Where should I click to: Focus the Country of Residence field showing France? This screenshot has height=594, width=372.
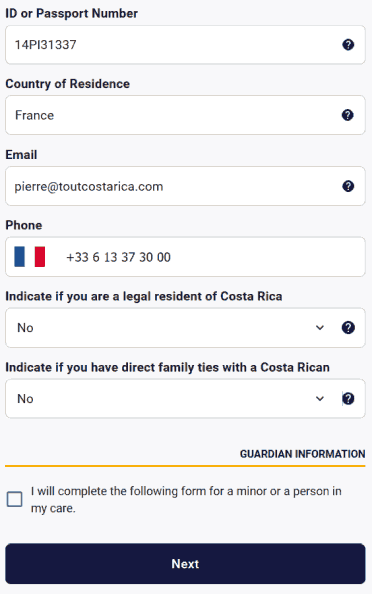[x=185, y=115]
